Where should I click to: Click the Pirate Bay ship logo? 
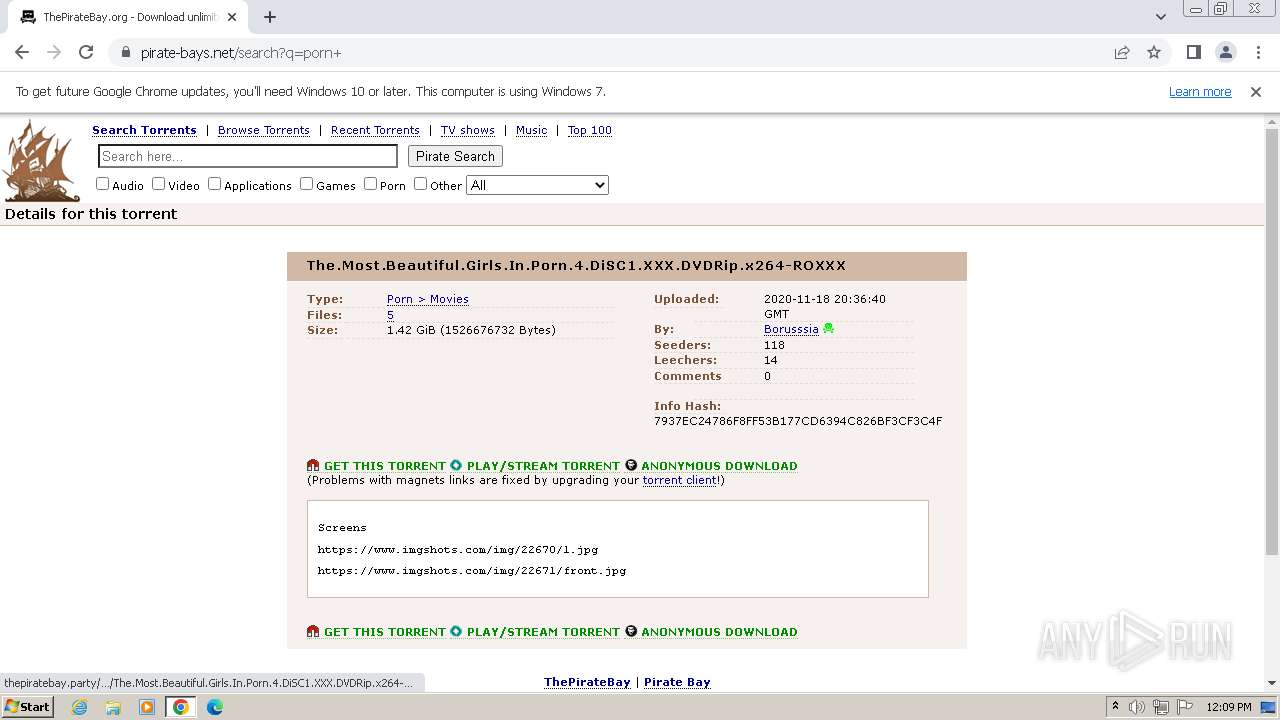pyautogui.click(x=41, y=160)
